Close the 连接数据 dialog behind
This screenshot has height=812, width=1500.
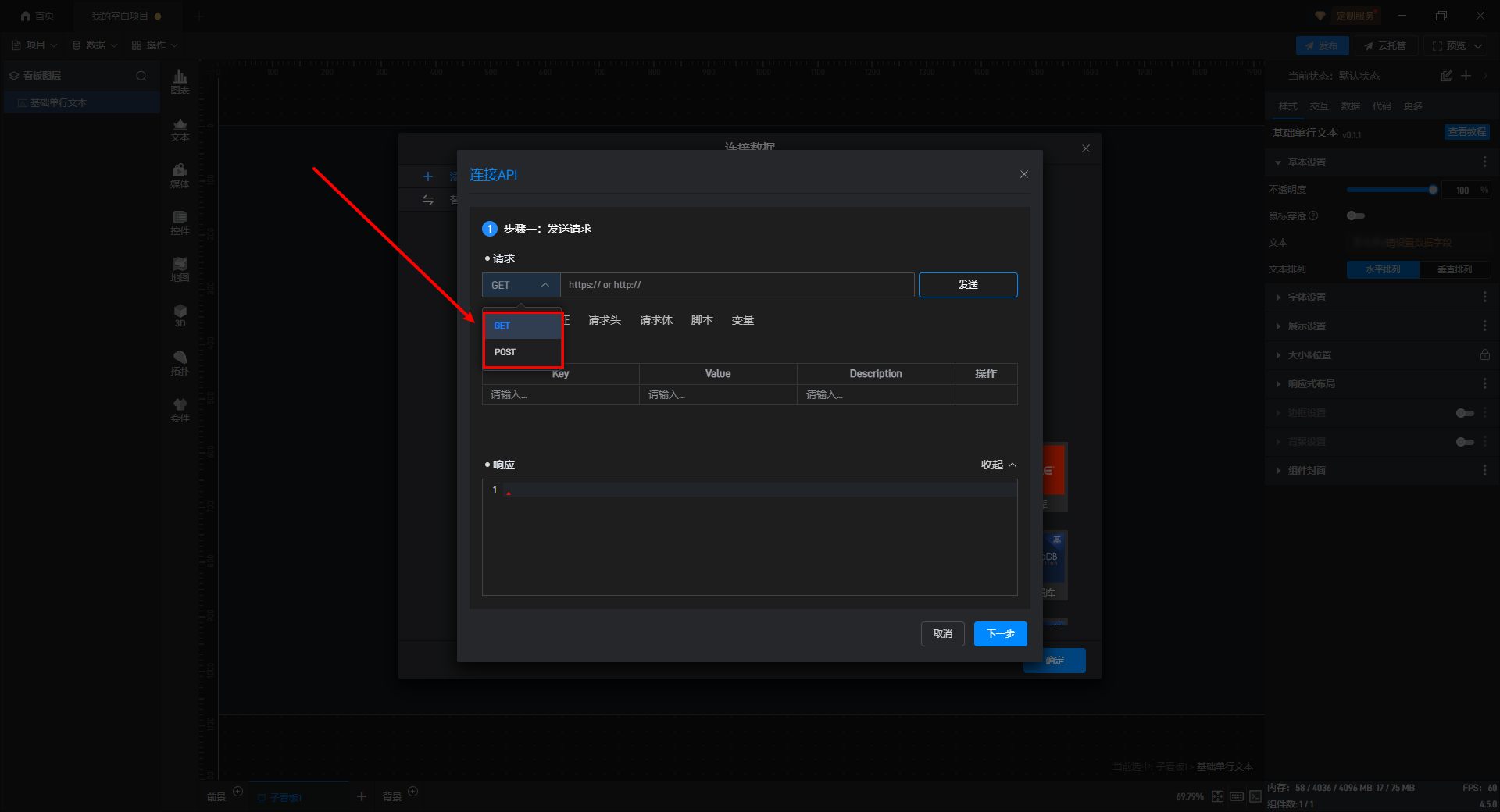(1086, 148)
